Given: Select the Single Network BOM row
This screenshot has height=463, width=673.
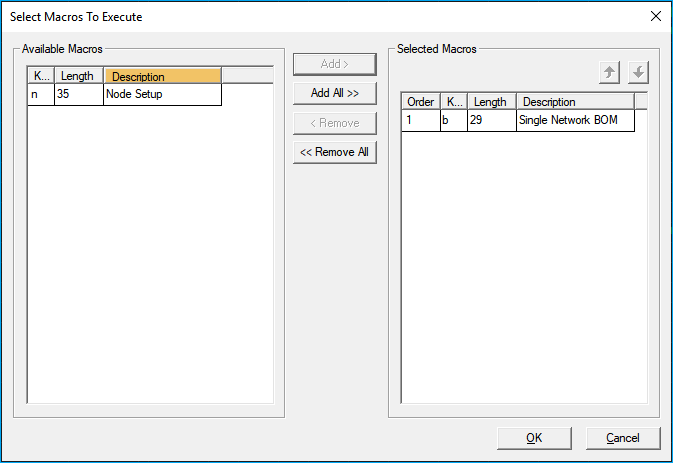Looking at the screenshot, I should tap(518, 120).
